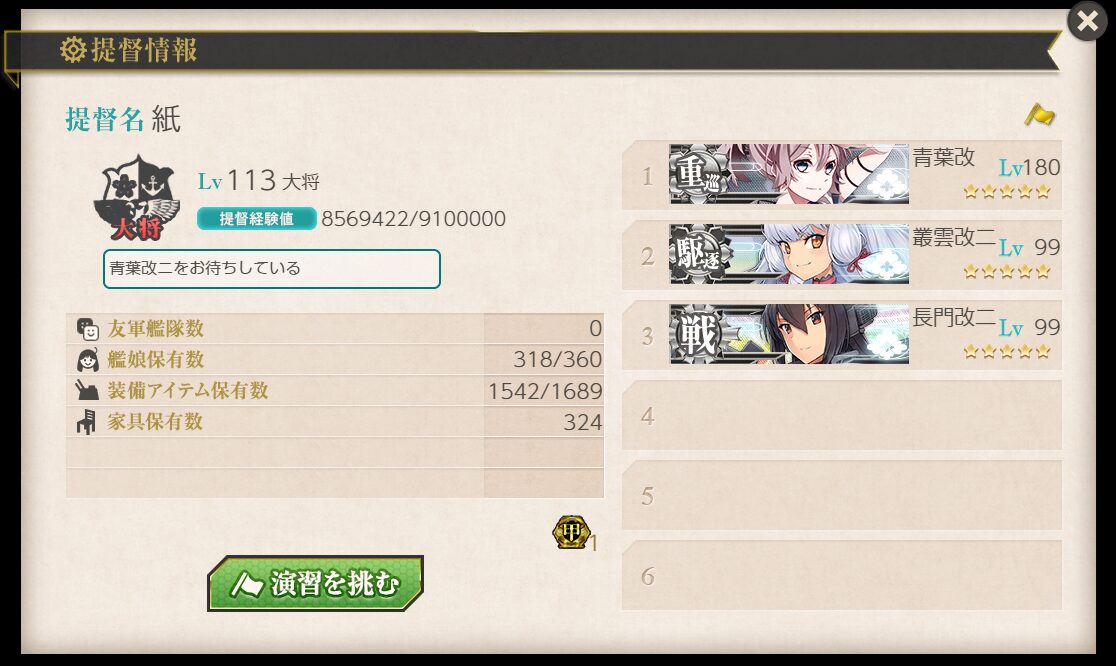Click empty fleet slot 5

pos(842,495)
